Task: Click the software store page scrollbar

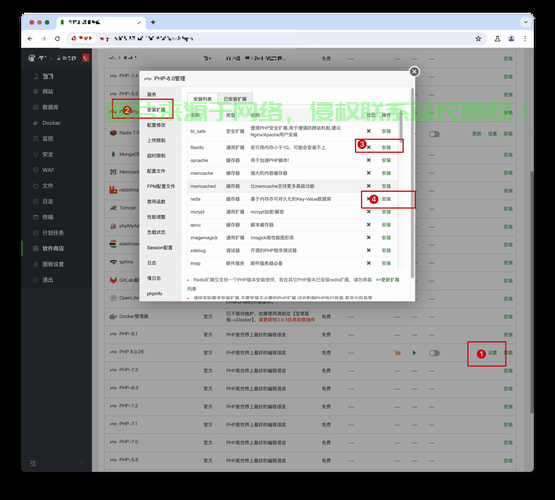Action: click(531, 292)
